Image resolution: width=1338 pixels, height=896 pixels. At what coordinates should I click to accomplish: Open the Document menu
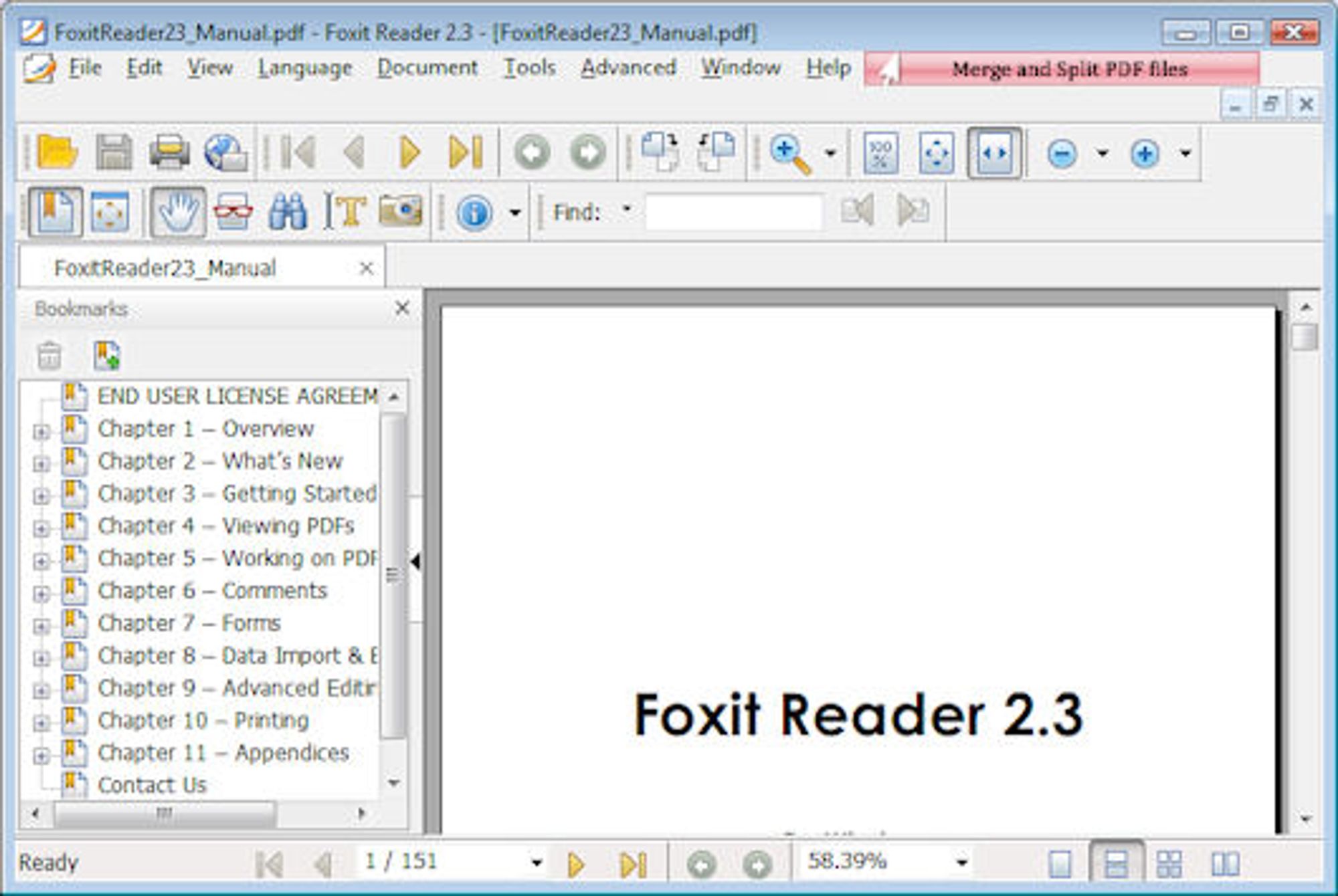pyautogui.click(x=427, y=68)
